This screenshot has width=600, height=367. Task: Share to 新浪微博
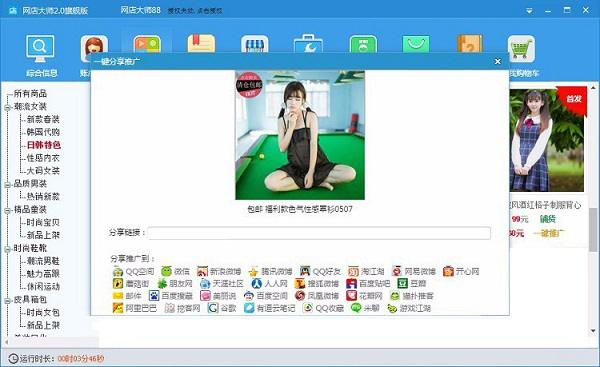tap(219, 271)
